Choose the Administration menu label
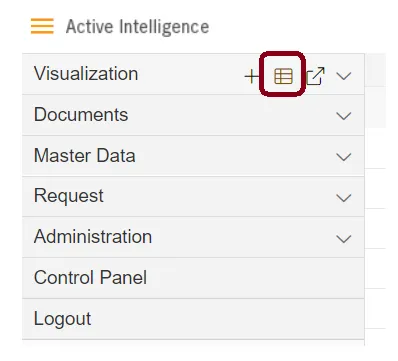398x361 pixels. pyautogui.click(x=93, y=237)
